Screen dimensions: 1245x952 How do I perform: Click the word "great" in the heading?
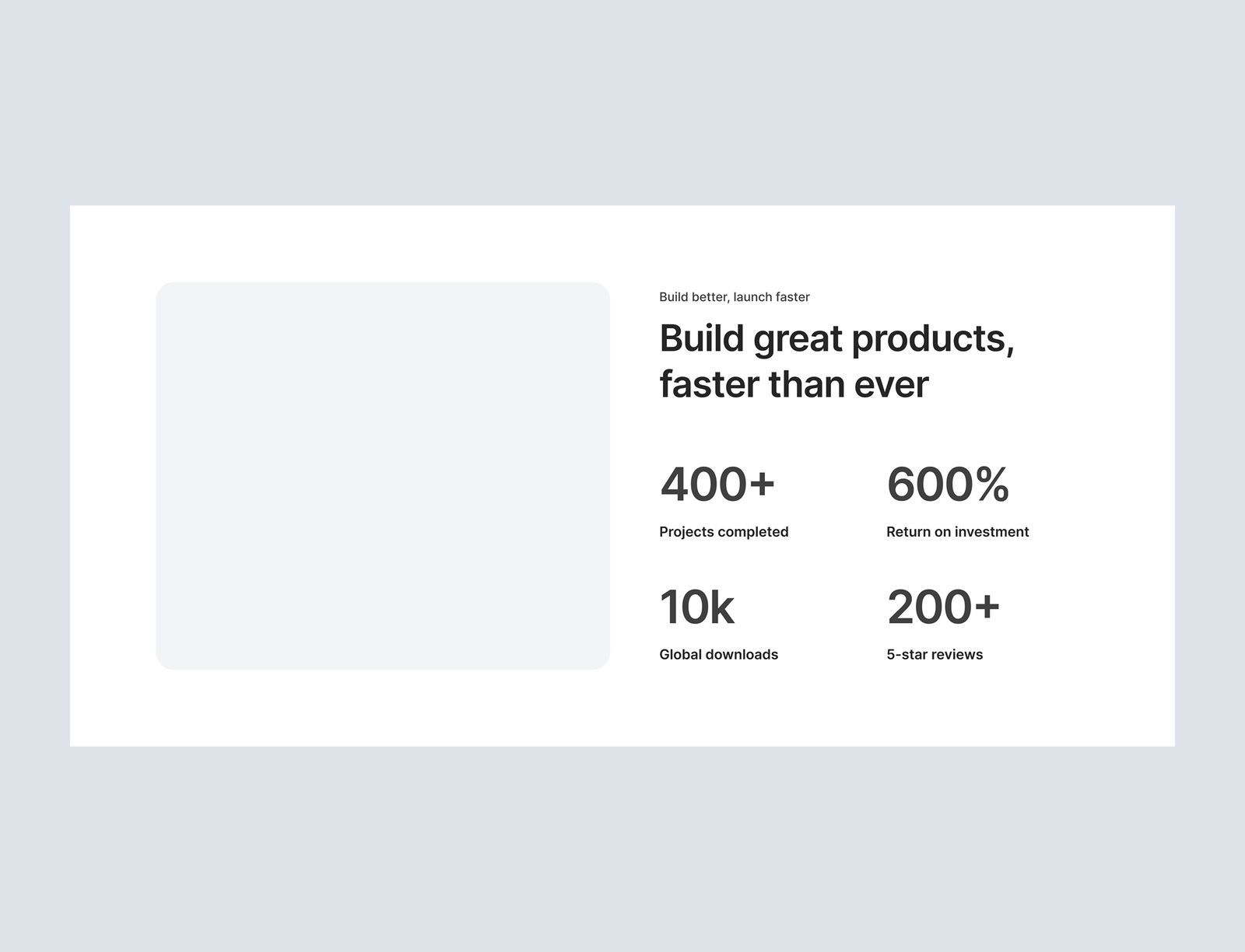[x=798, y=339]
